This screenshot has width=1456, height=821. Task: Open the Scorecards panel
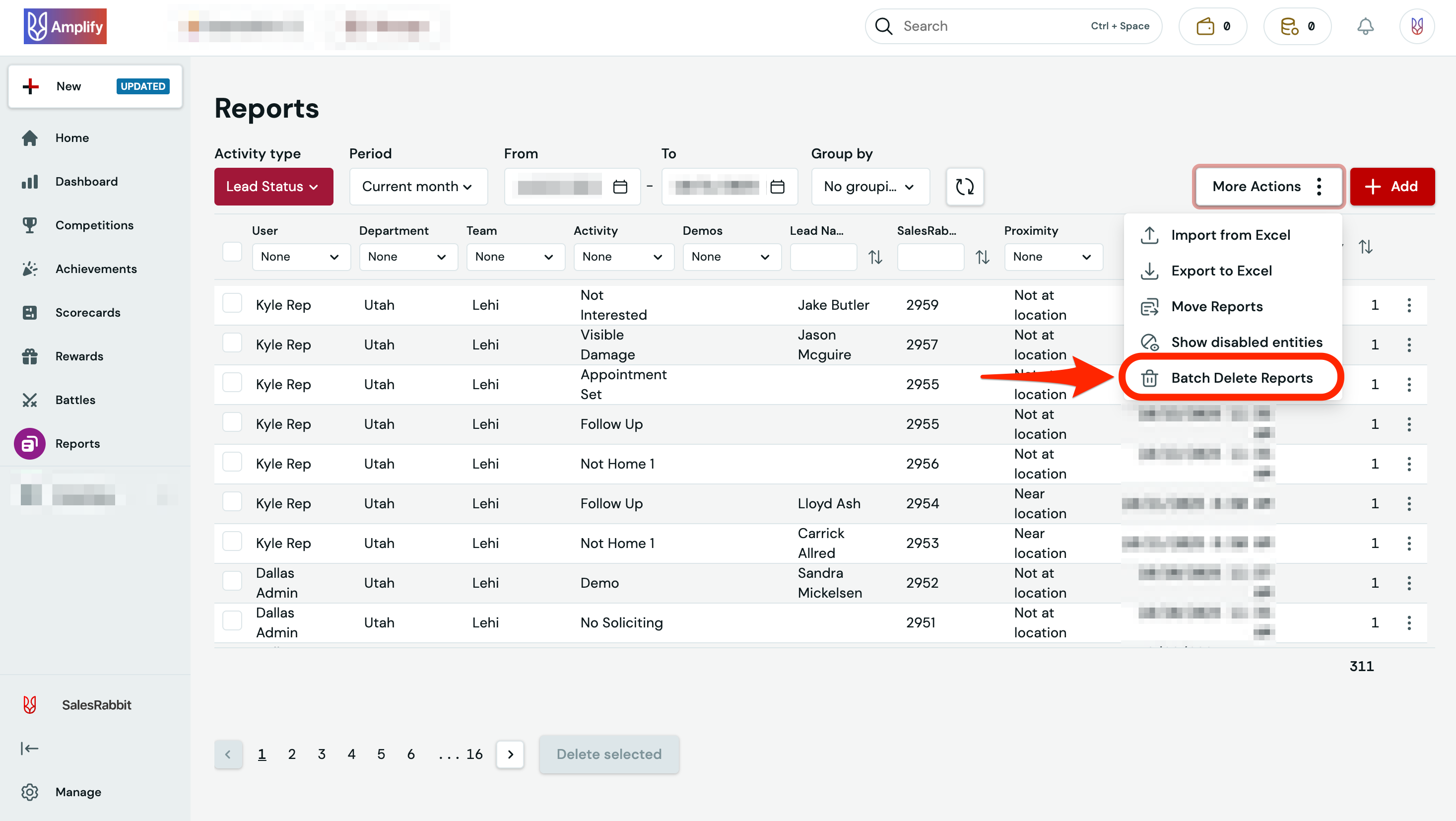(x=88, y=312)
